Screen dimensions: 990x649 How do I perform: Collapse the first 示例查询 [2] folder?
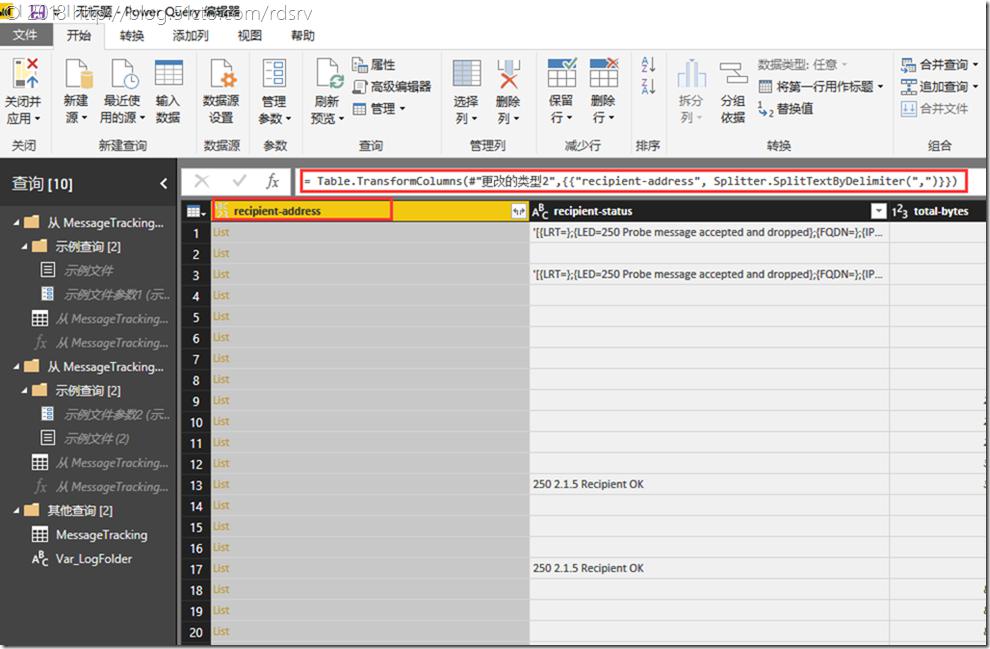coord(24,247)
